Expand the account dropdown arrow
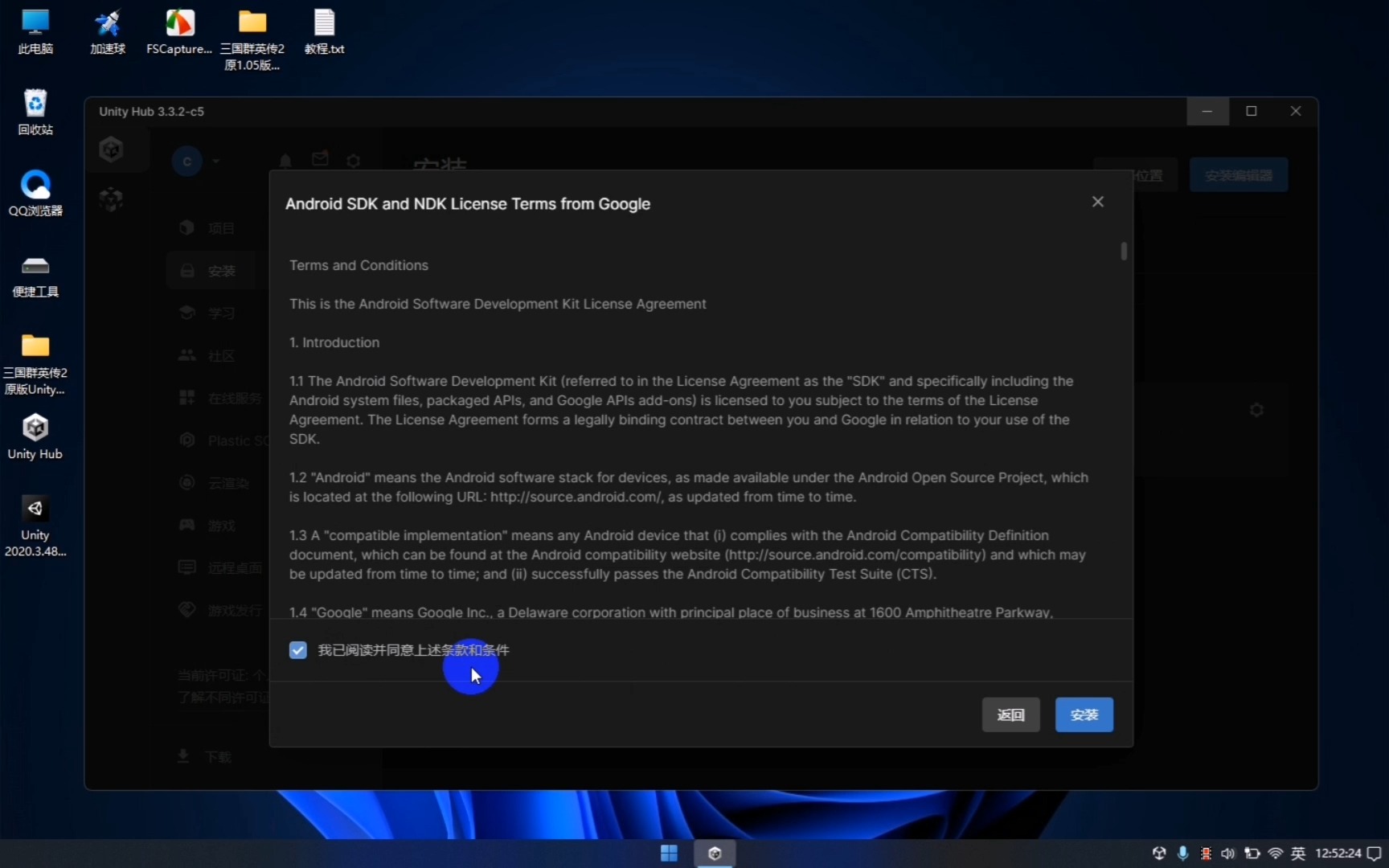 [x=215, y=162]
